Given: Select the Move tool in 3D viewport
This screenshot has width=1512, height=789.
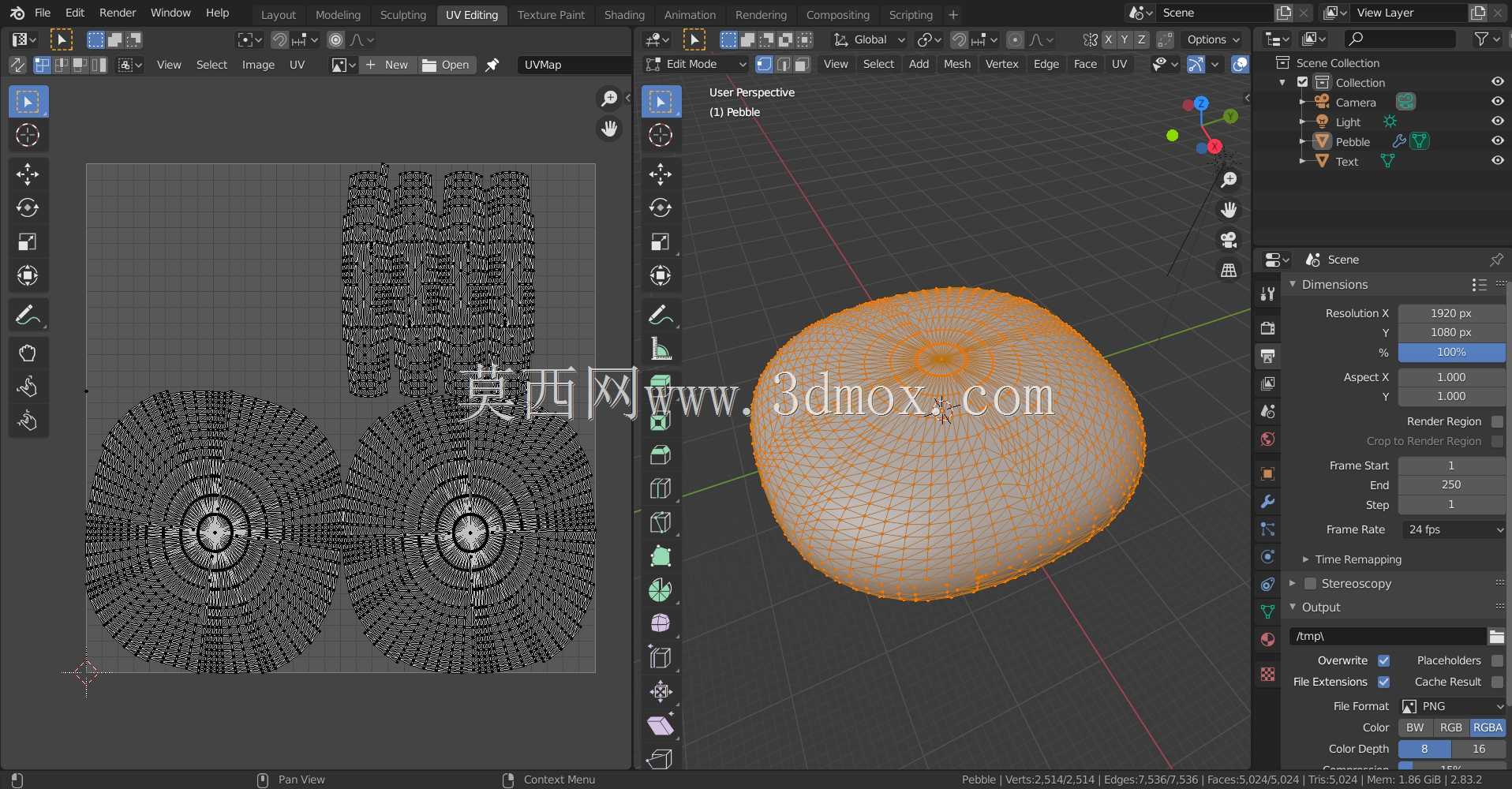Looking at the screenshot, I should (661, 174).
